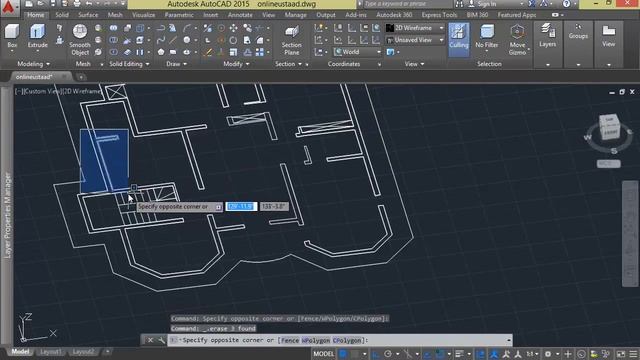Switch to the Layout1 tab
Viewport: 640px width, 360px height.
[x=51, y=352]
